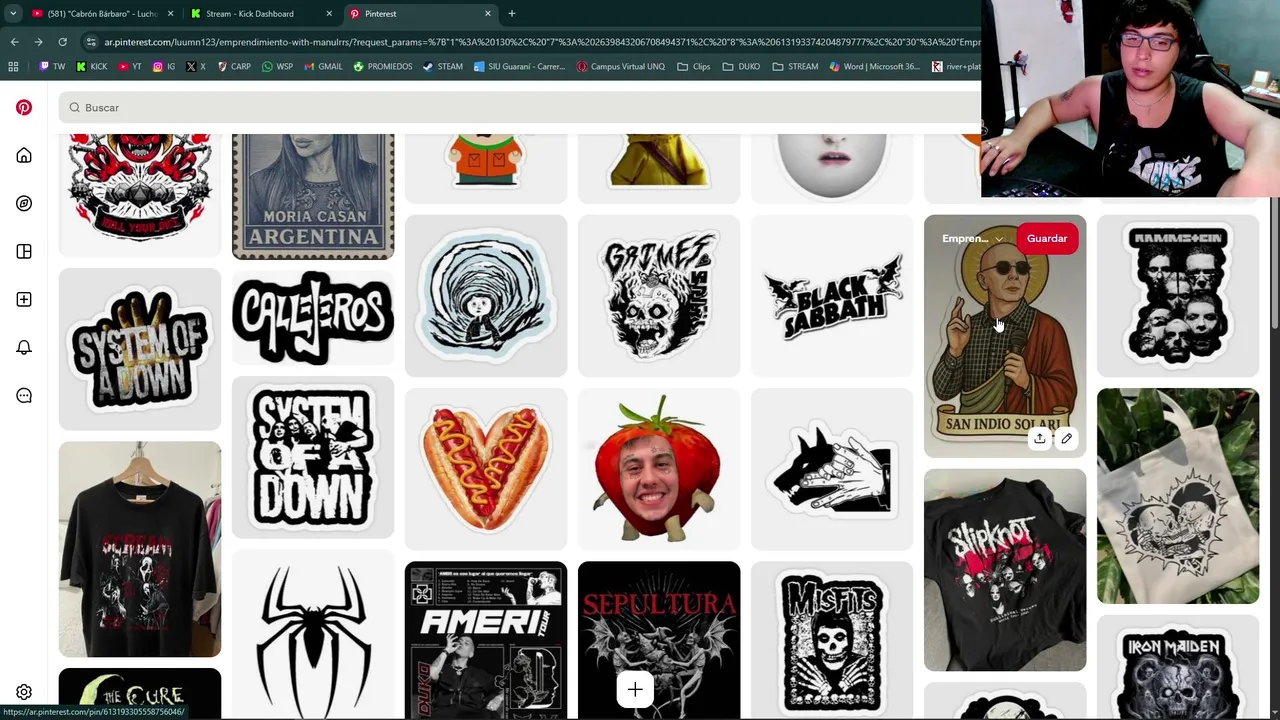Open the X bookmark
The height and width of the screenshot is (720, 1280).
pos(196,67)
